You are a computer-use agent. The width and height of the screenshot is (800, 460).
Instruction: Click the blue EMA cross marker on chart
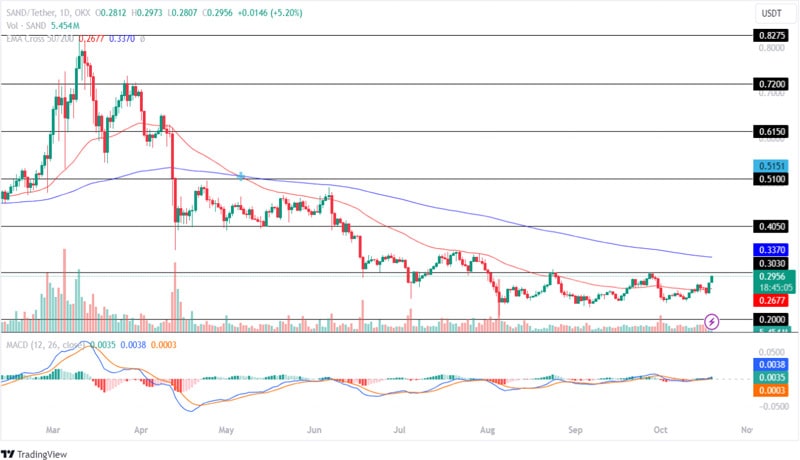click(x=241, y=176)
